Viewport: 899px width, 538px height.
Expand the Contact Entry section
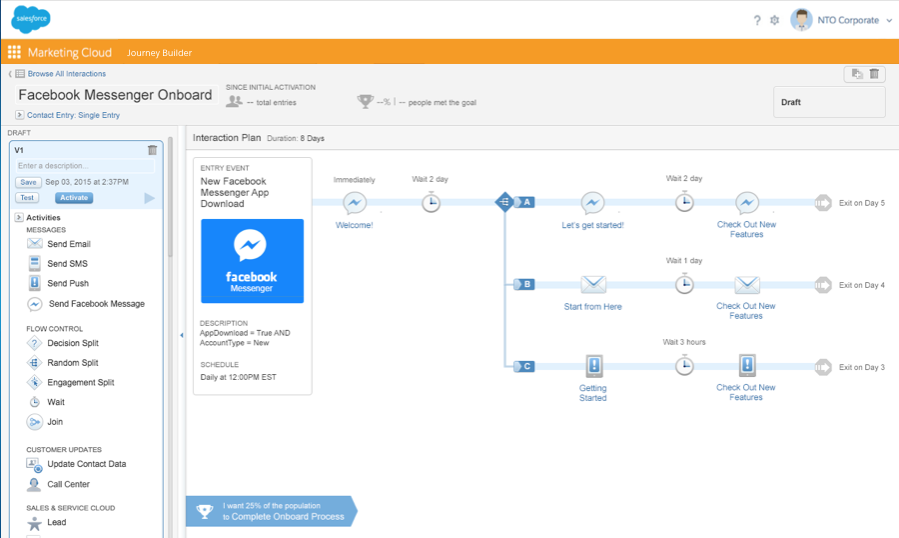tap(20, 115)
